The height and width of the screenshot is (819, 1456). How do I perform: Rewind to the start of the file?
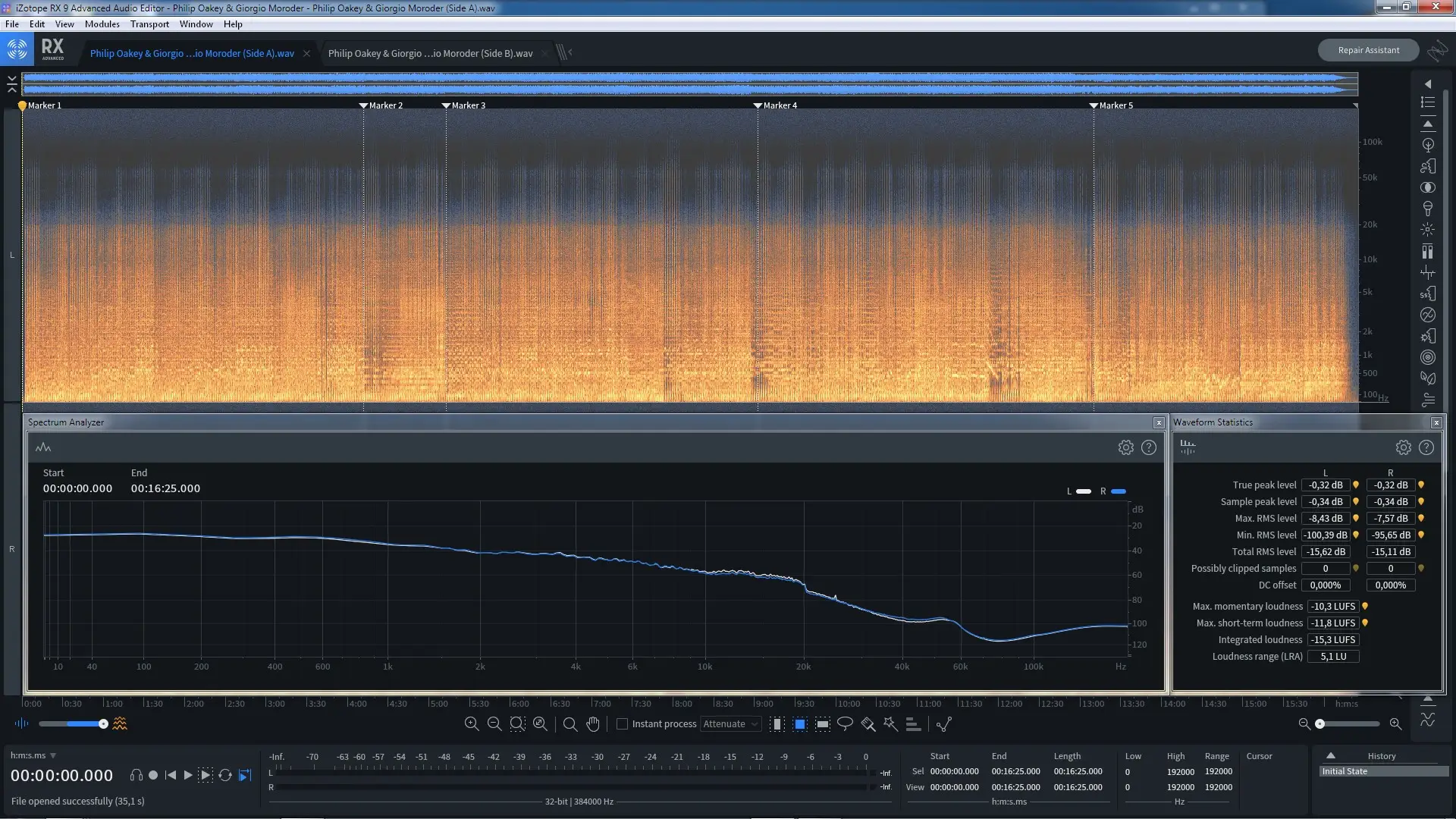pos(171,775)
